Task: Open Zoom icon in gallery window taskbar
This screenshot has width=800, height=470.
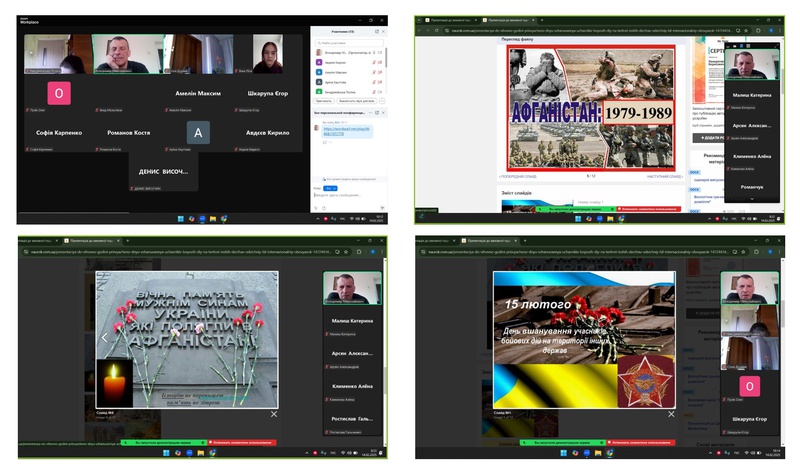Action: [x=202, y=218]
